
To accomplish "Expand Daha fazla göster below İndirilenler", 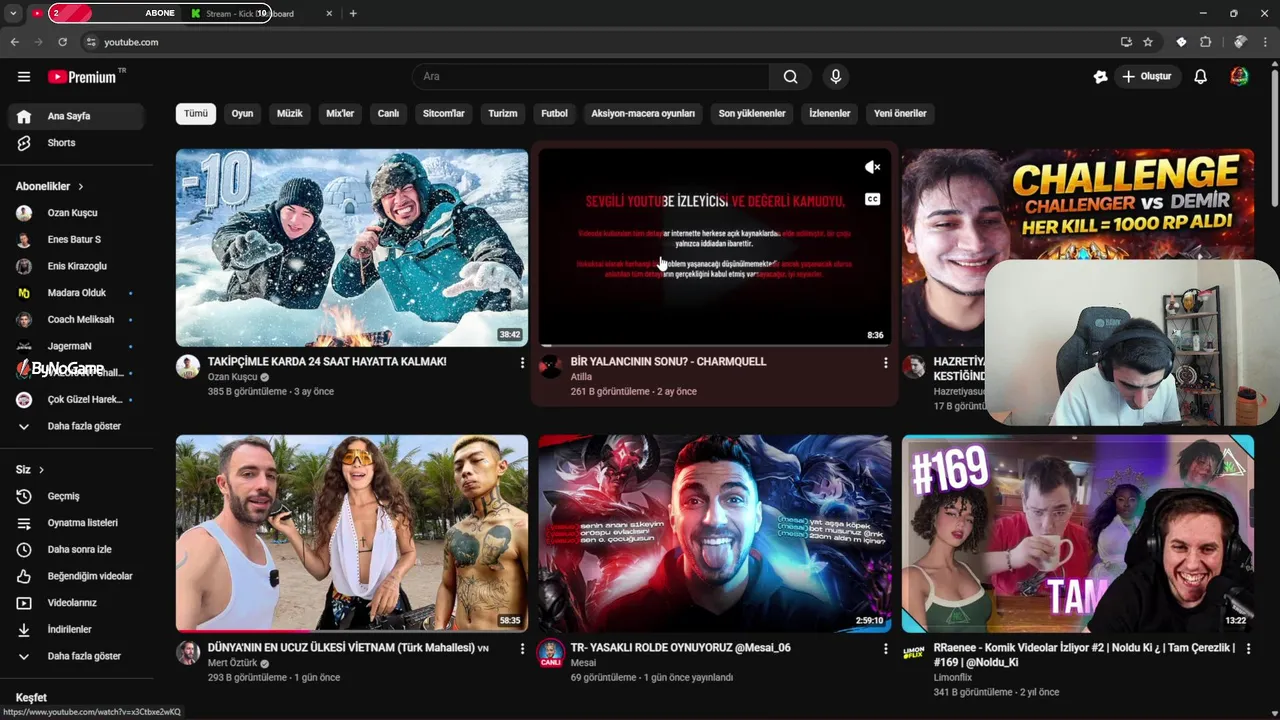I will pos(75,656).
